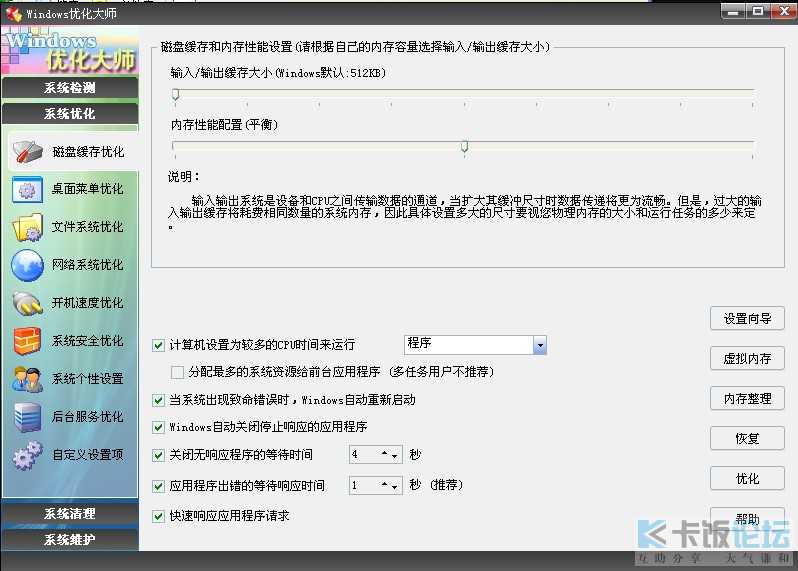Toggle 应用程序出错的等待响应时间 checkbox
The width and height of the screenshot is (798, 571).
click(x=158, y=486)
